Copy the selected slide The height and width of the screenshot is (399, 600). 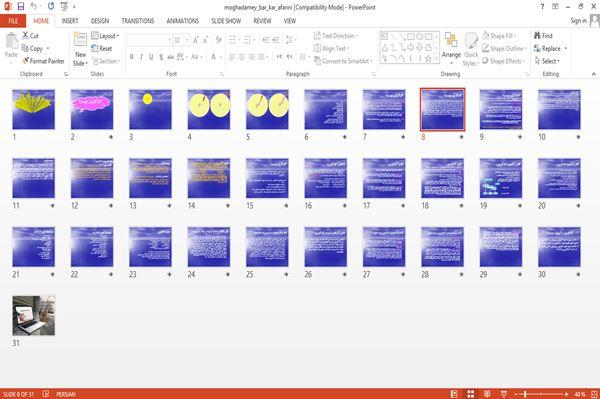[x=33, y=49]
